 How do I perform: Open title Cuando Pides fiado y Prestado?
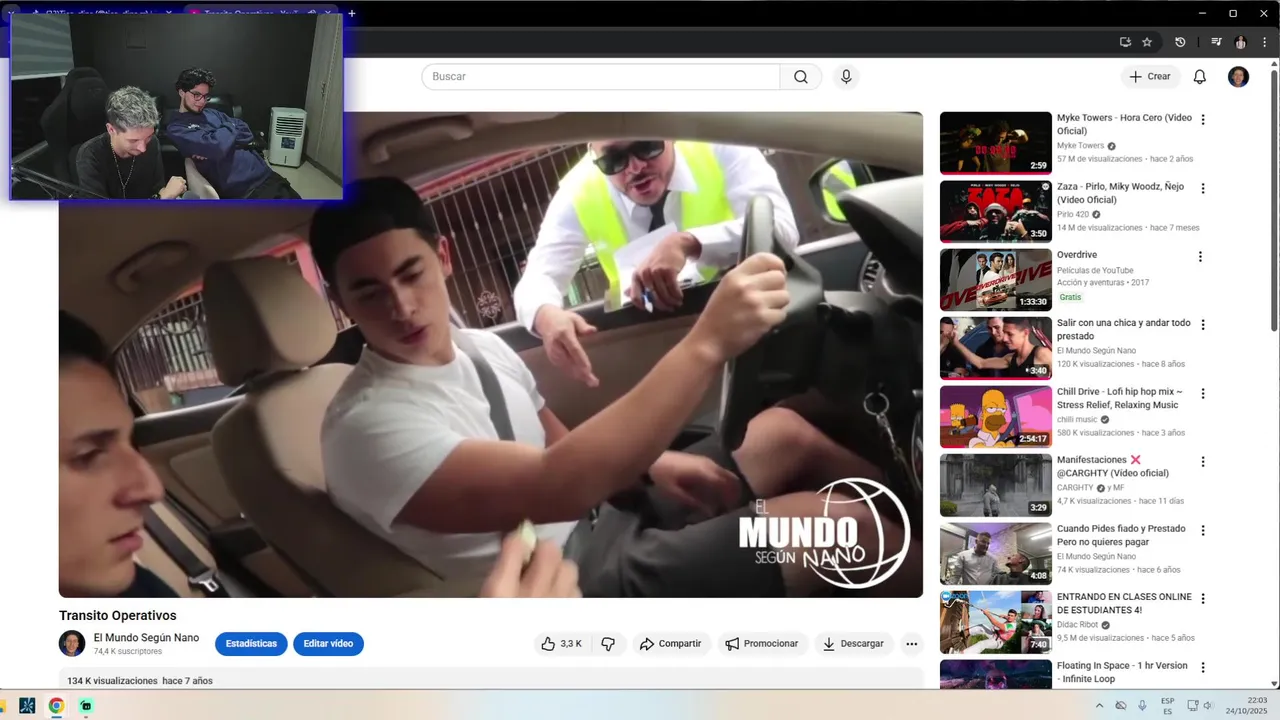click(x=1121, y=535)
